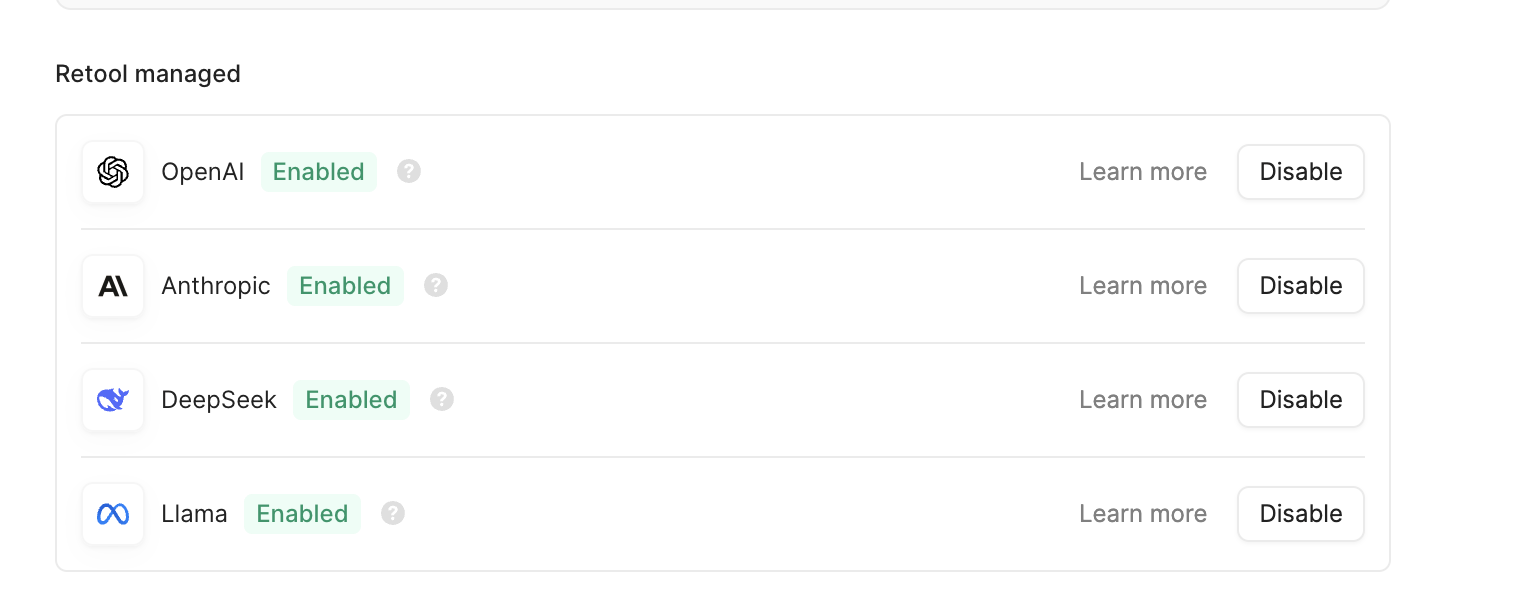
Task: Click the Llama Meta logo icon
Action: coord(113,514)
